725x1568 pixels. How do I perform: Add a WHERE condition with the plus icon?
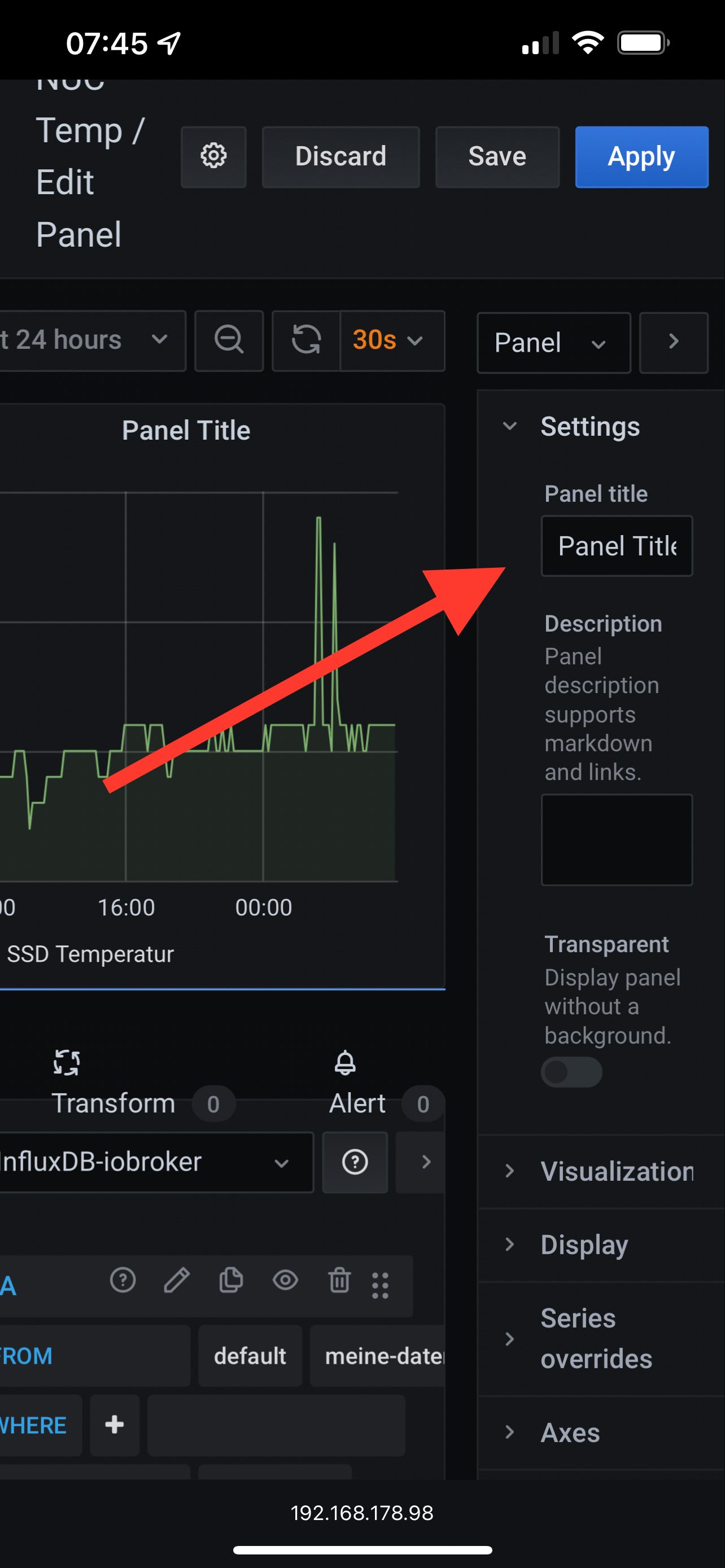click(115, 1424)
